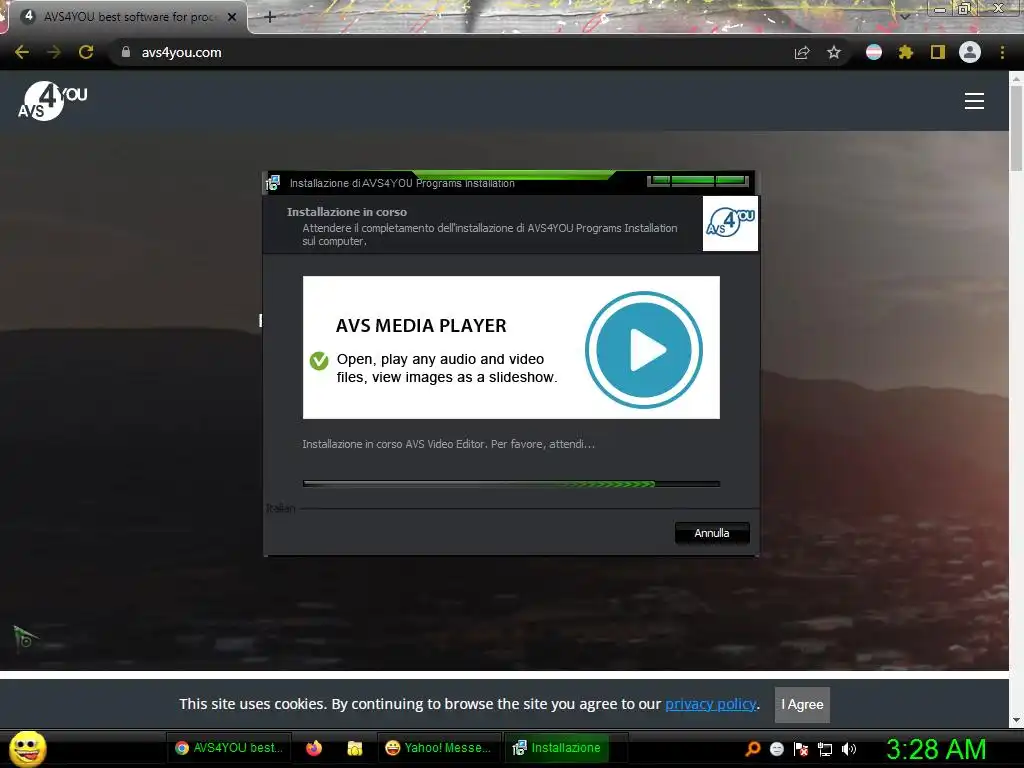
Task: Click the AVS MEDIA PLAYER heading
Action: coord(421,325)
